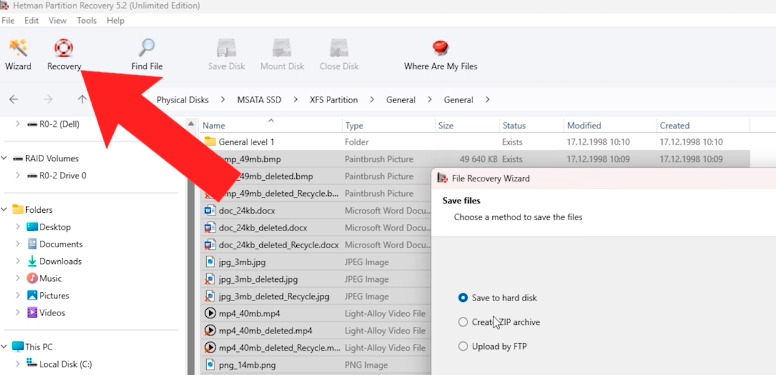Go back with the left arrow

coord(14,99)
